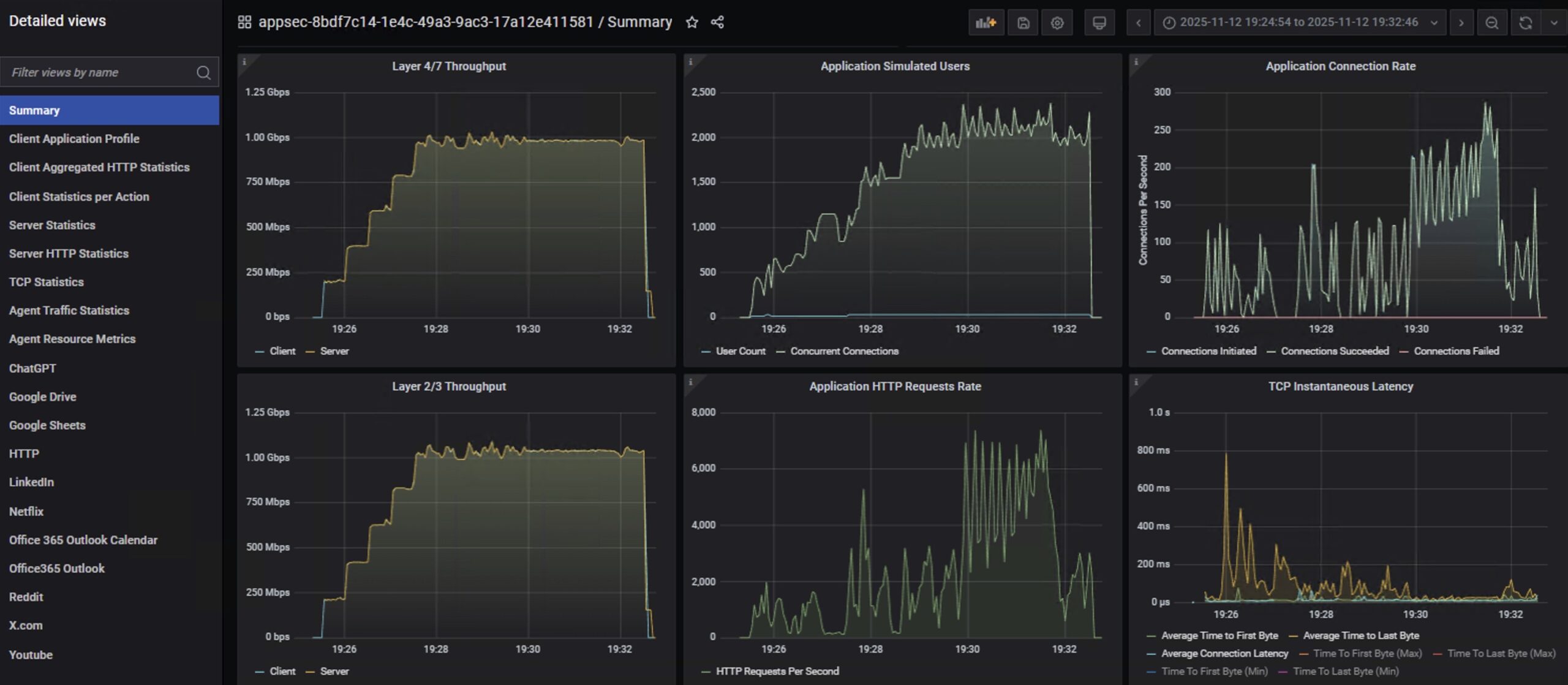
Task: Toggle Concurrent Connections legend series
Action: pos(843,351)
